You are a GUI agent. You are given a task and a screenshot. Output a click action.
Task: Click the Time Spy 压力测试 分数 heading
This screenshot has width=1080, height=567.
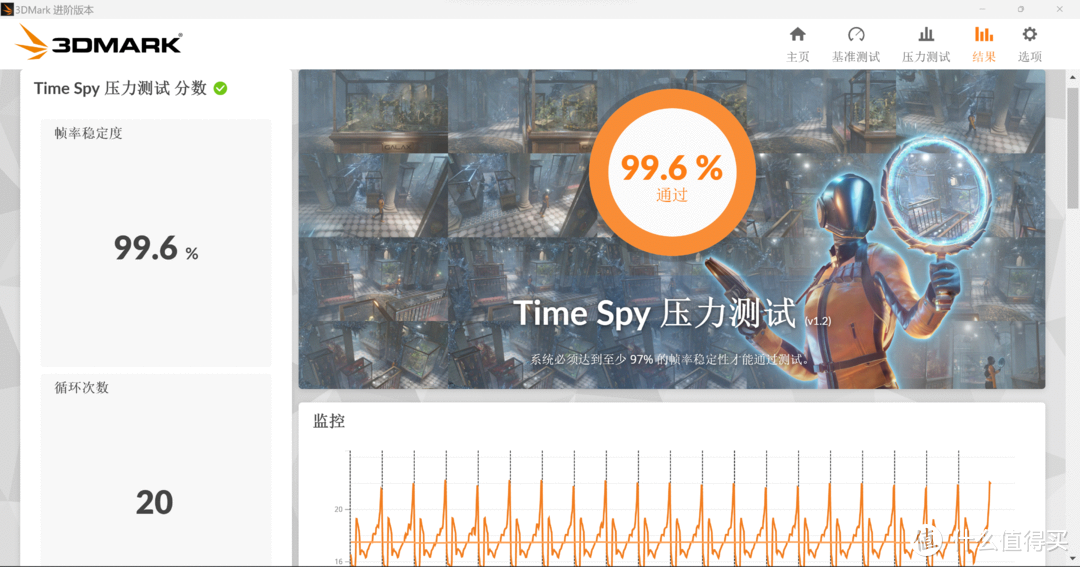pos(121,88)
